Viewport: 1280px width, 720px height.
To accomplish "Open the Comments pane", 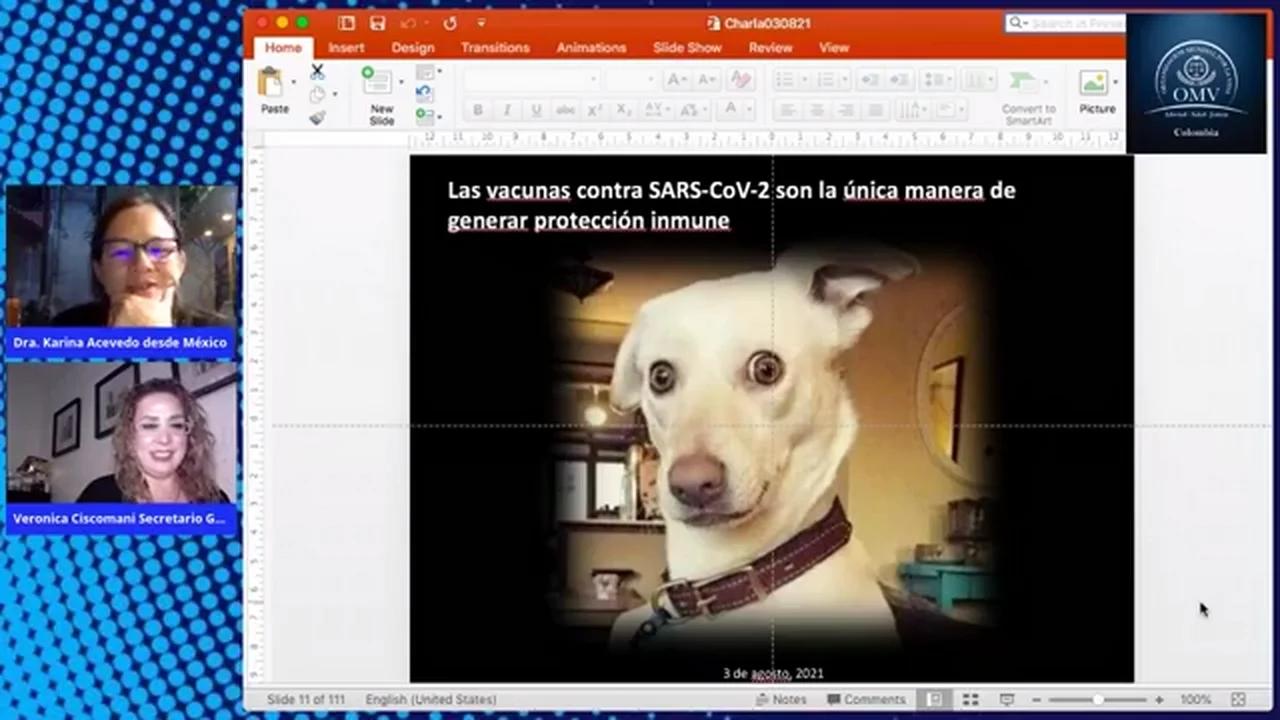I will (866, 700).
